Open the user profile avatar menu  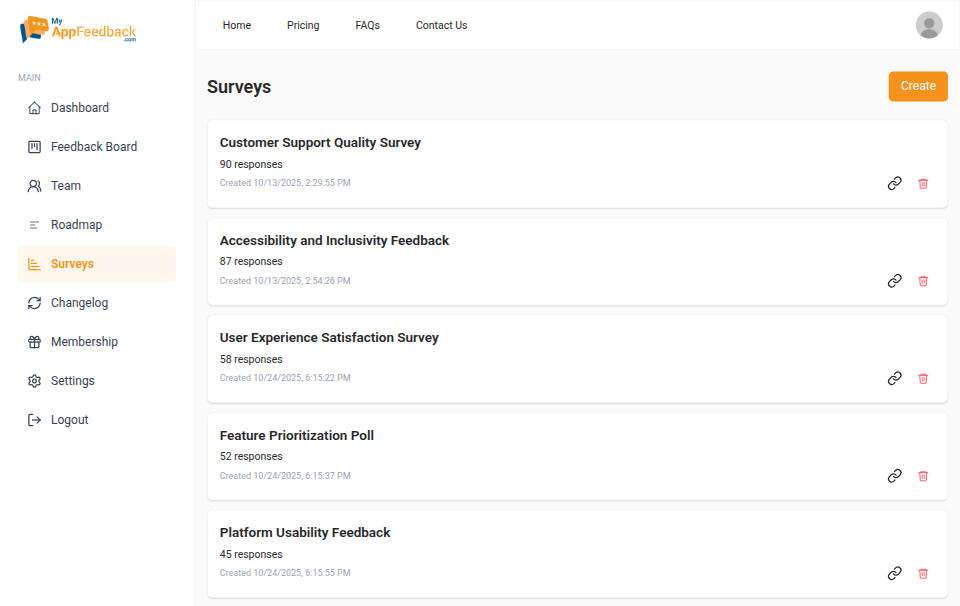coord(928,24)
